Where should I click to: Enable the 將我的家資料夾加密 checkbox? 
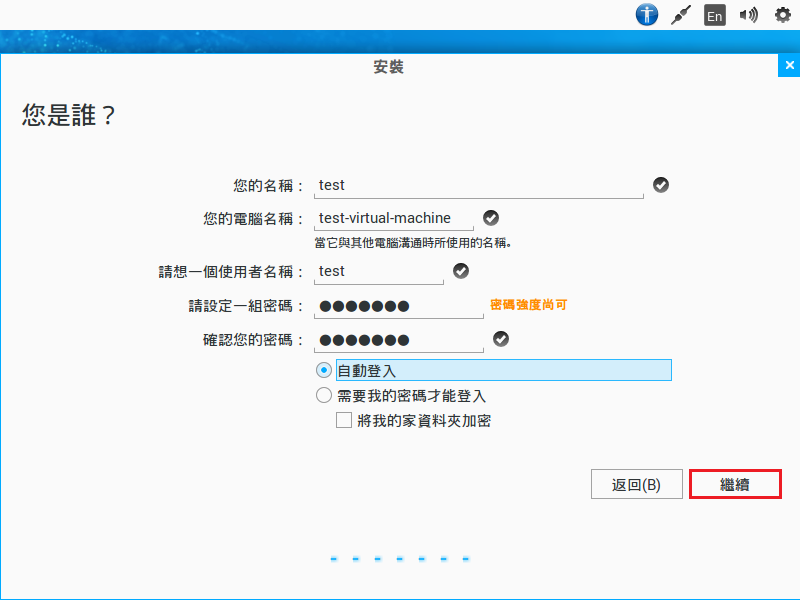[x=344, y=421]
